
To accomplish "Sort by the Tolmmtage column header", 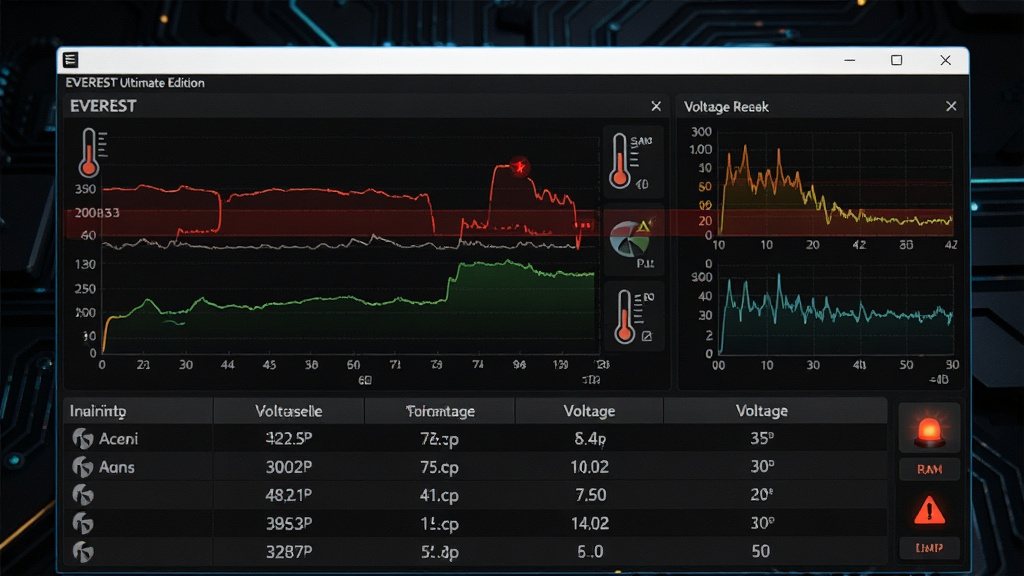I will point(440,411).
